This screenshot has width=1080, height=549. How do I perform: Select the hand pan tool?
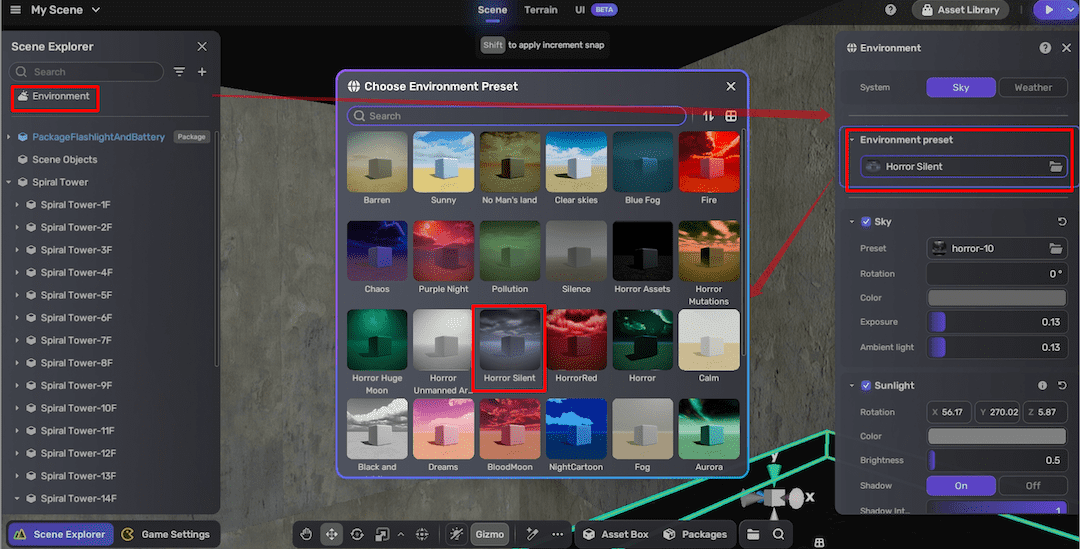[306, 534]
